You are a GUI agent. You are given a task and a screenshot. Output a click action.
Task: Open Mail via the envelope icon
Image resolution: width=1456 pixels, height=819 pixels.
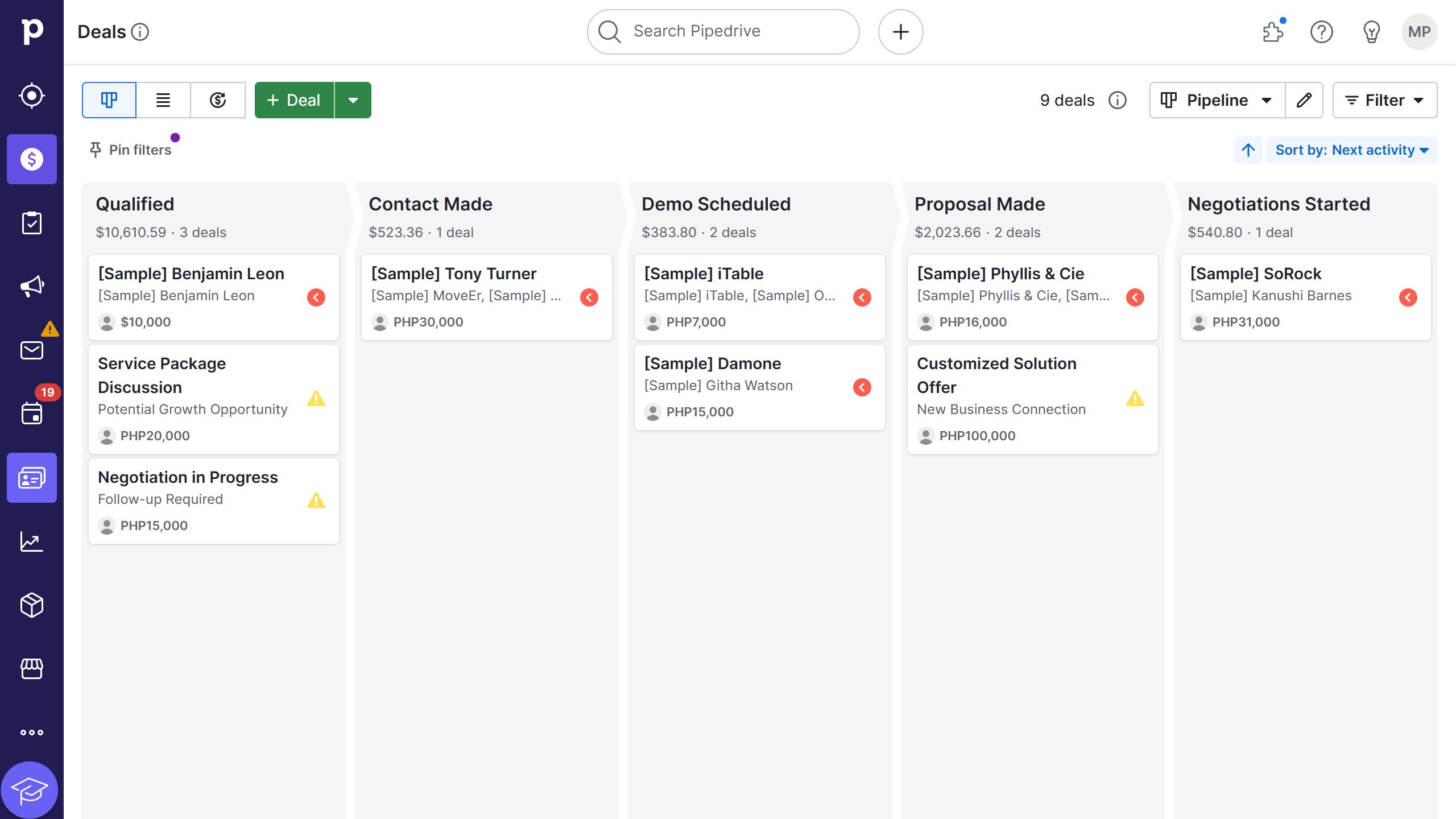tap(32, 350)
